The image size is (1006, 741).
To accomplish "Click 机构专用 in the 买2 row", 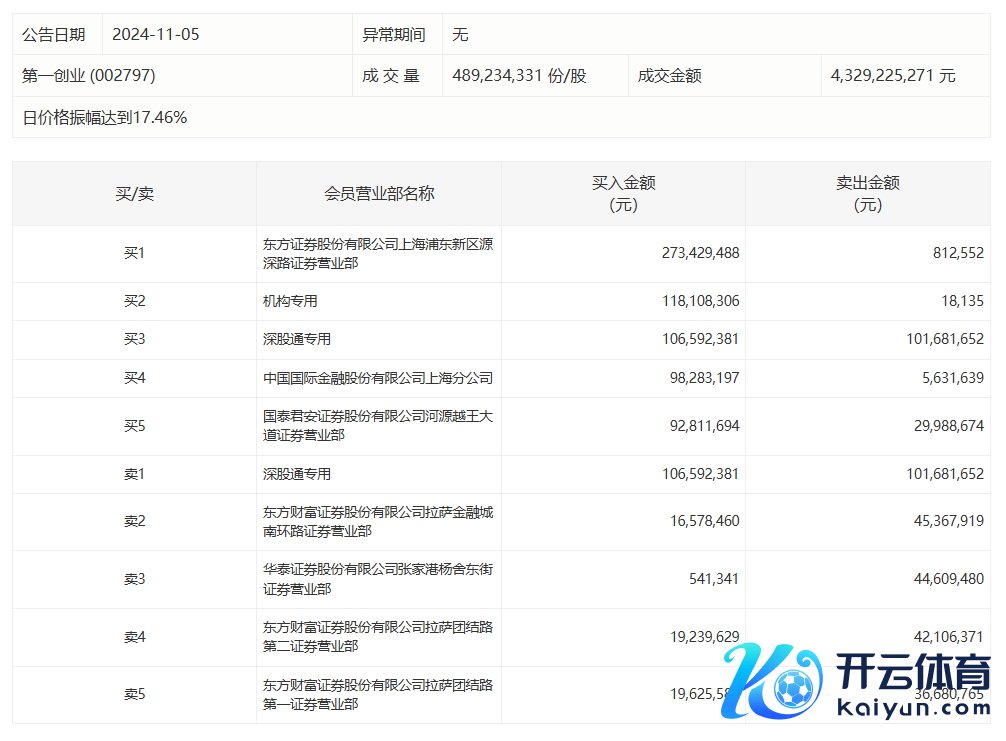I will click(x=291, y=301).
